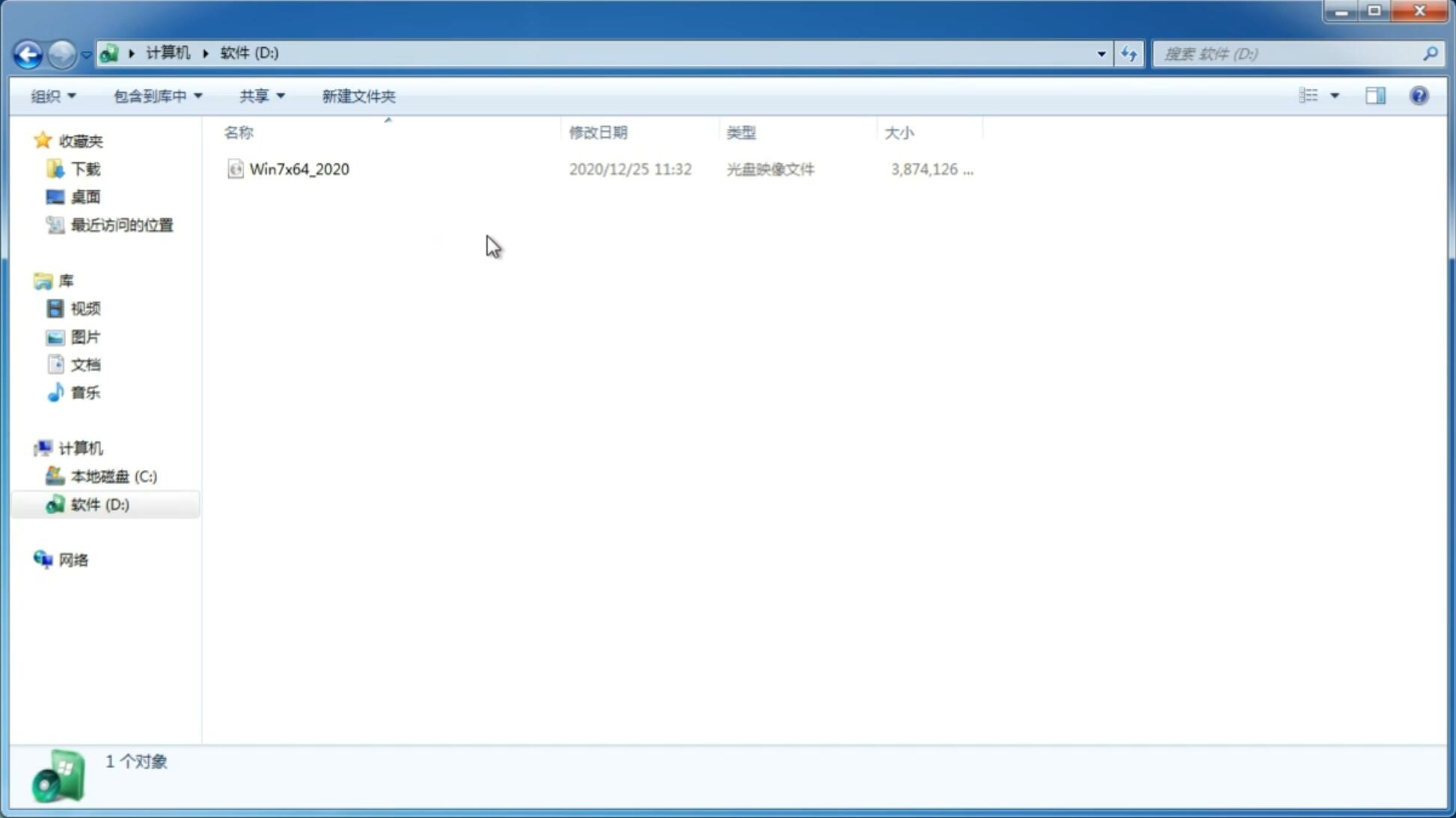
Task: Click the 修改日期 column header
Action: (598, 132)
